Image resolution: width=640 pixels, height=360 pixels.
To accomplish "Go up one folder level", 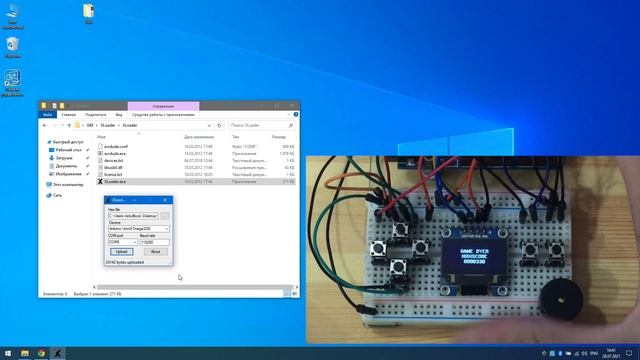I will tap(69, 125).
